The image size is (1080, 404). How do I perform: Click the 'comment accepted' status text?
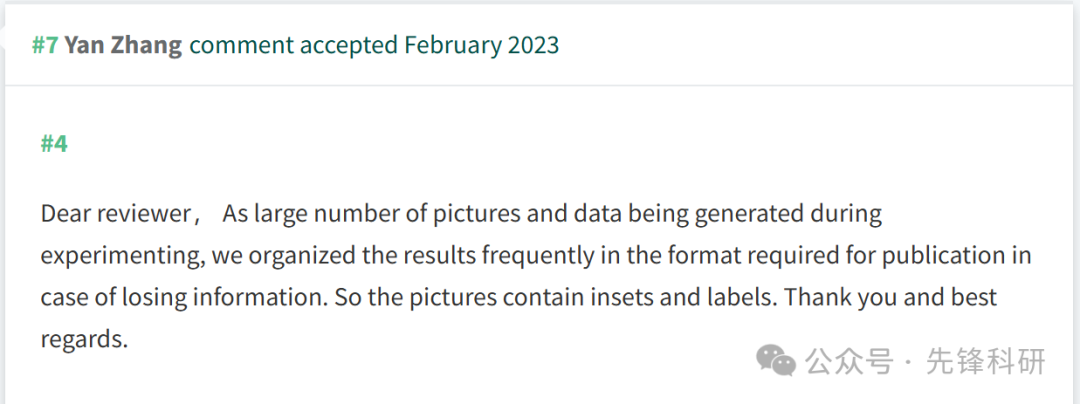pos(293,45)
